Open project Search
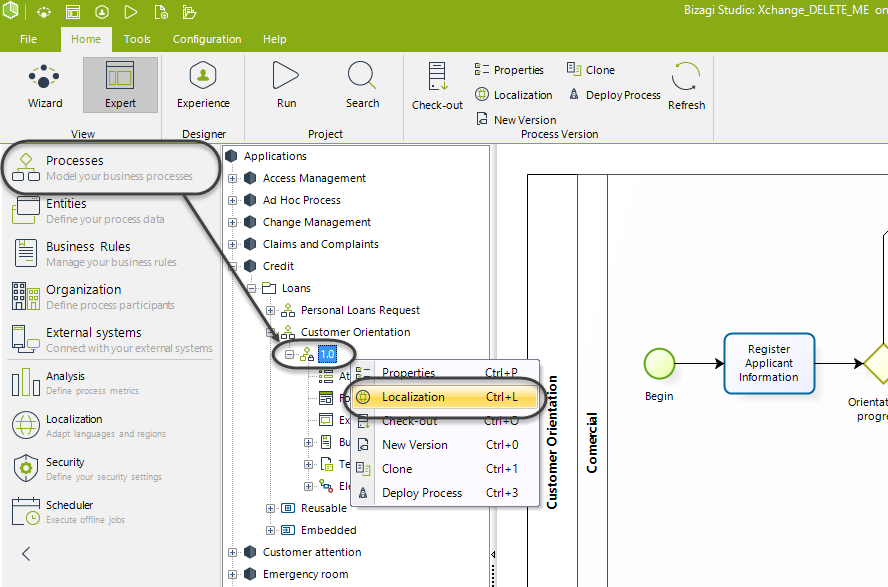 362,85
